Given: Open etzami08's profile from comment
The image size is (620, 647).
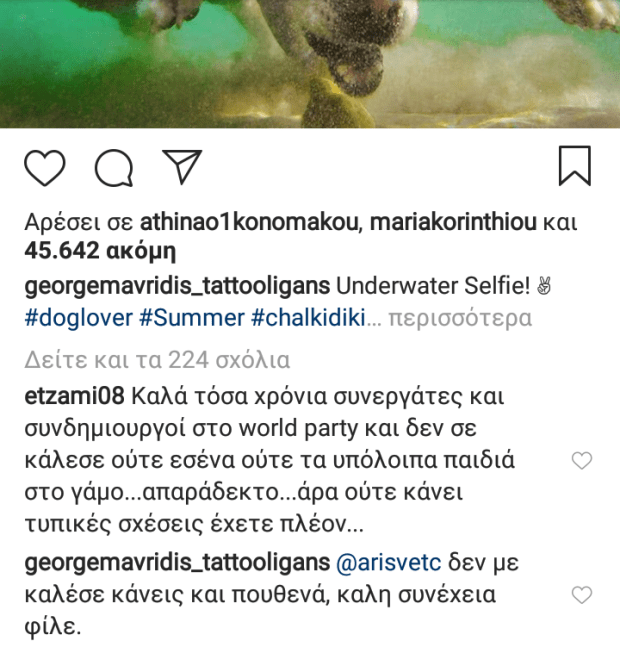Looking at the screenshot, I should [74, 396].
